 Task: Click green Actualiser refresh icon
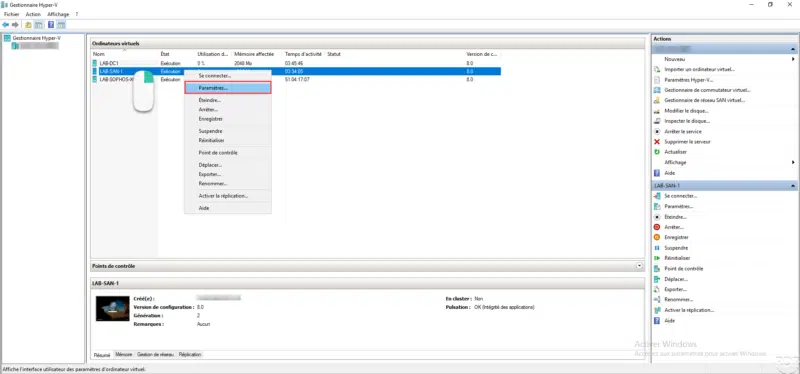pos(657,152)
